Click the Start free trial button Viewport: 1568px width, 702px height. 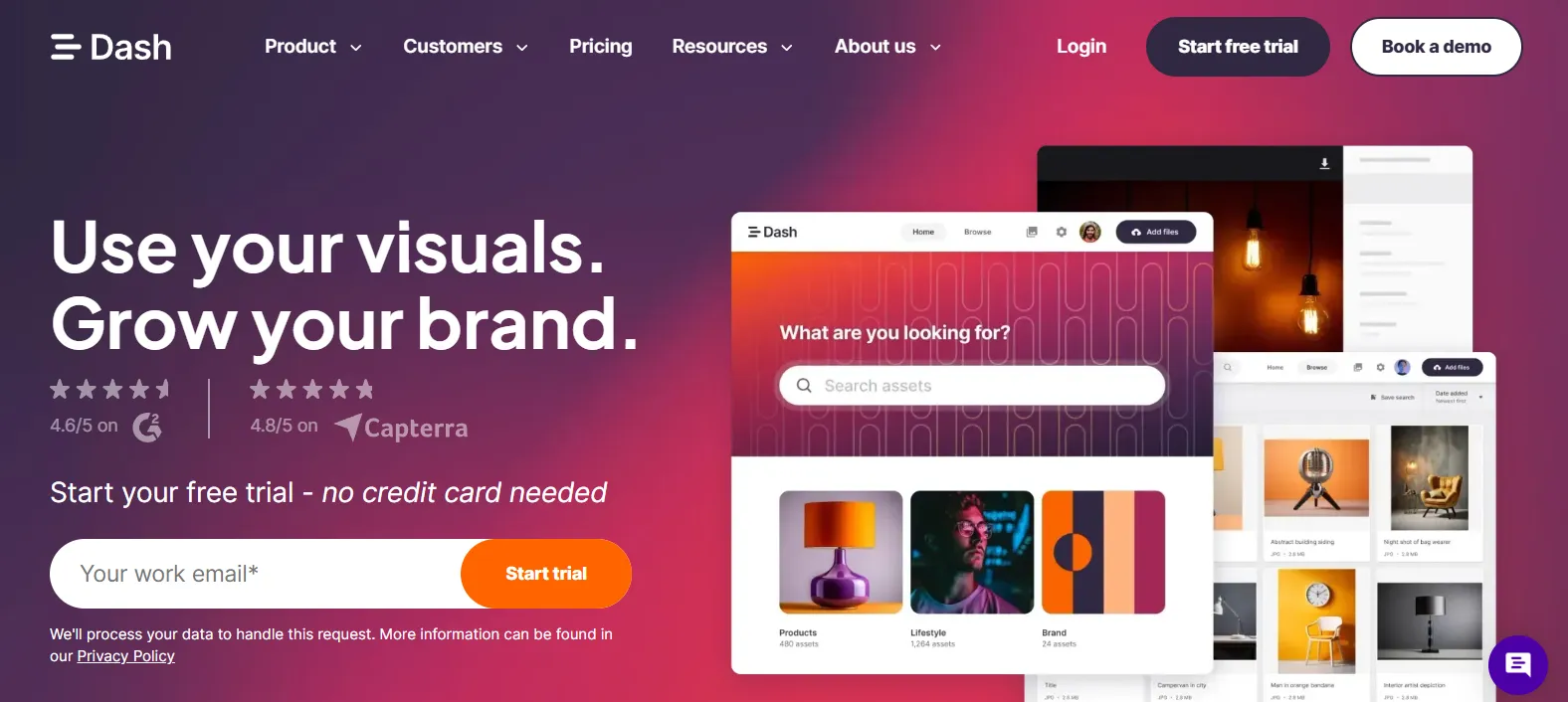pyautogui.click(x=1238, y=47)
